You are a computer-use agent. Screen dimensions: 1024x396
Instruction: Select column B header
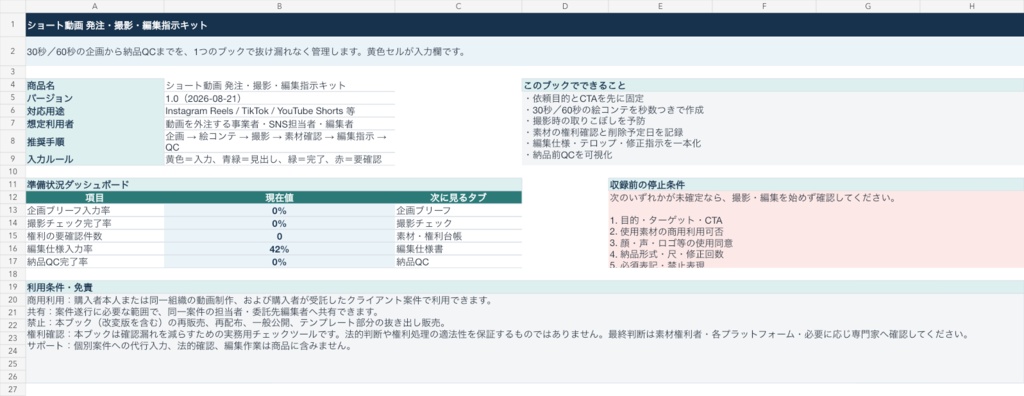(x=280, y=6)
